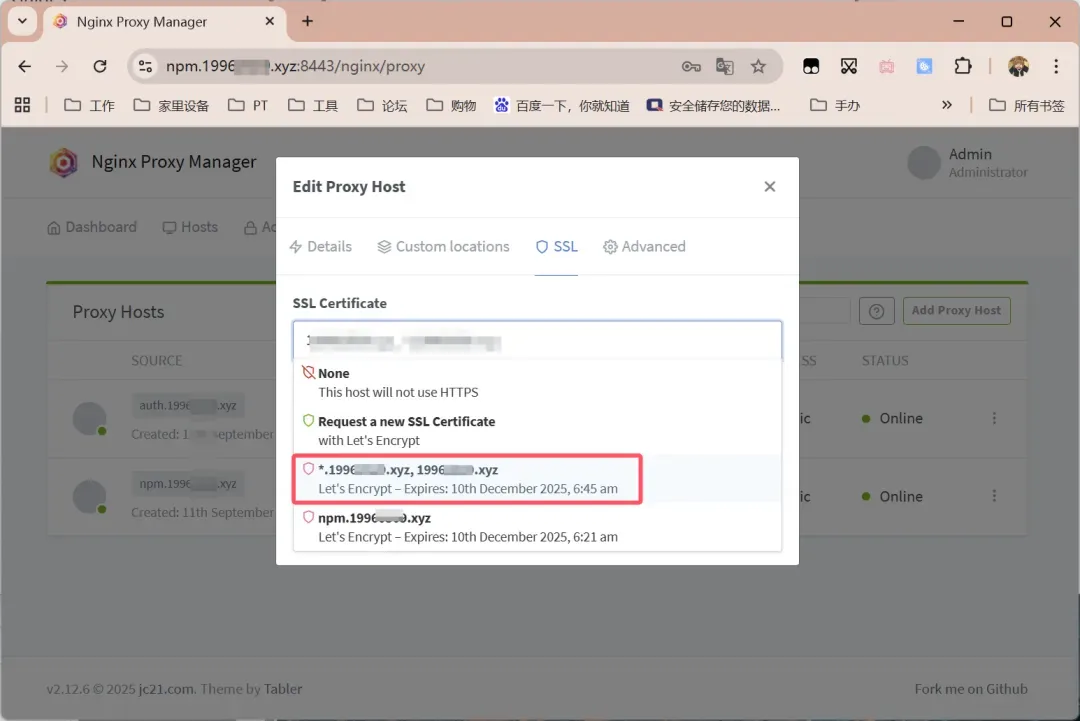Open the Custom locations tab
The width and height of the screenshot is (1080, 721).
pos(443,247)
